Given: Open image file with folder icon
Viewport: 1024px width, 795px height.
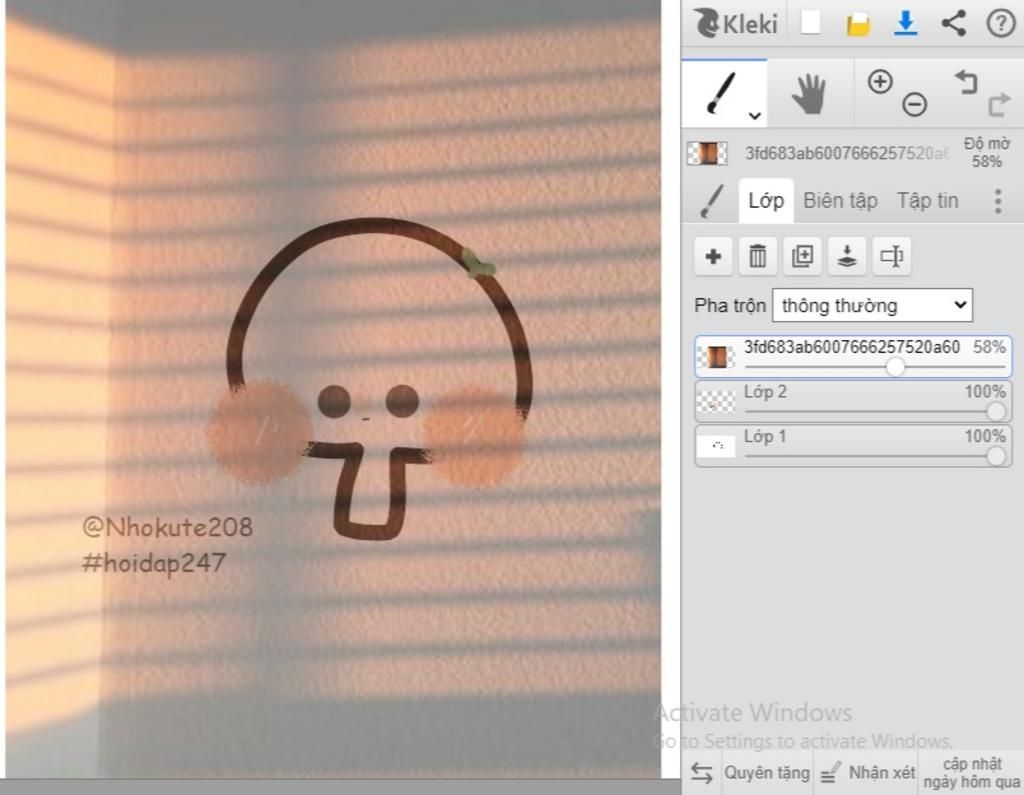Looking at the screenshot, I should tap(858, 24).
